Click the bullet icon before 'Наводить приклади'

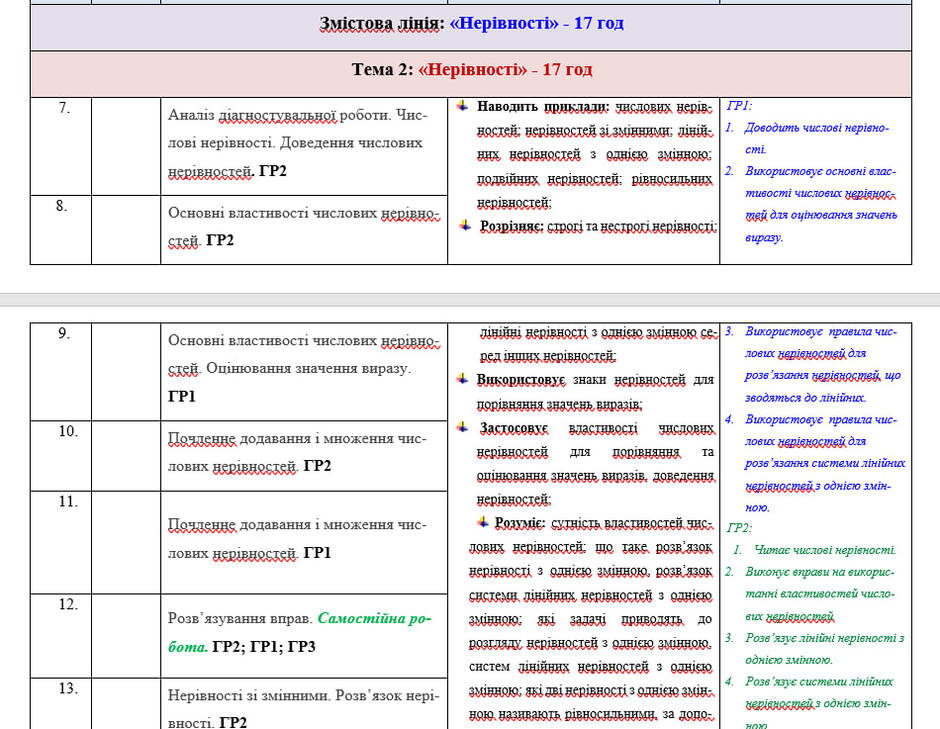(462, 106)
